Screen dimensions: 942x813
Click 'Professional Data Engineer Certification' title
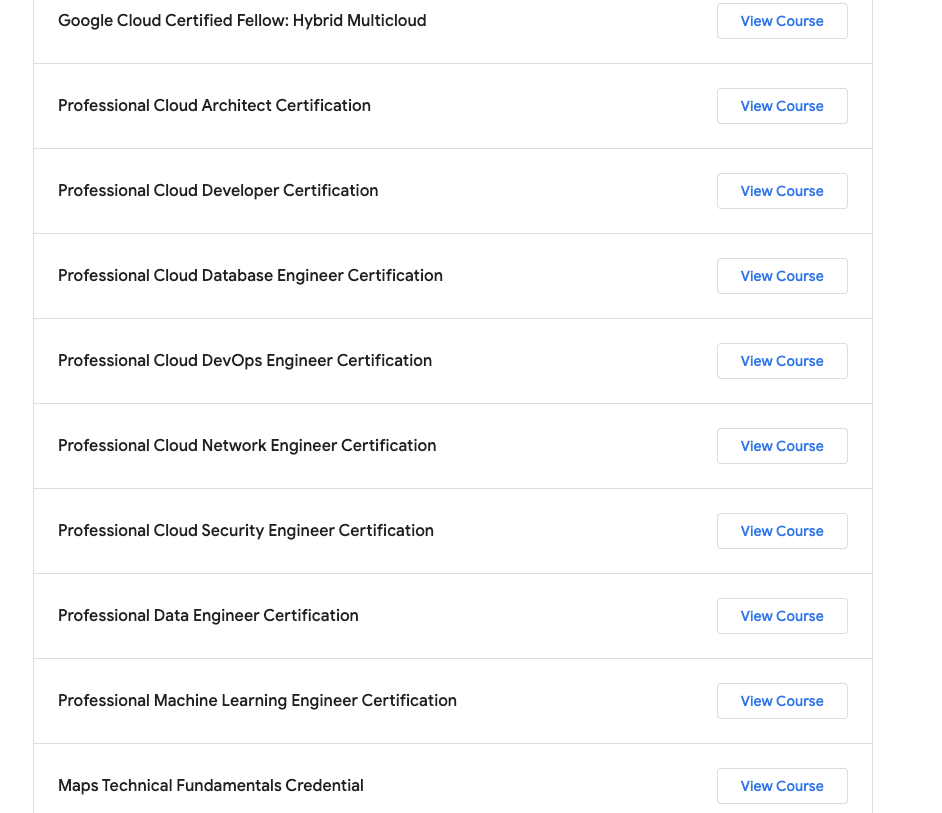(x=208, y=615)
